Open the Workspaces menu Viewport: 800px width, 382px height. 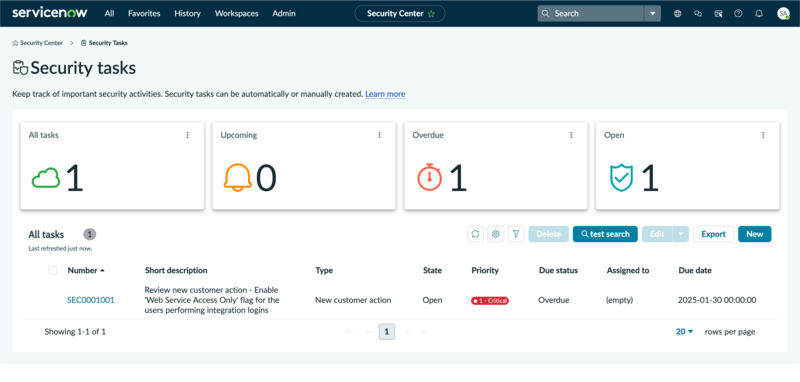tap(237, 14)
